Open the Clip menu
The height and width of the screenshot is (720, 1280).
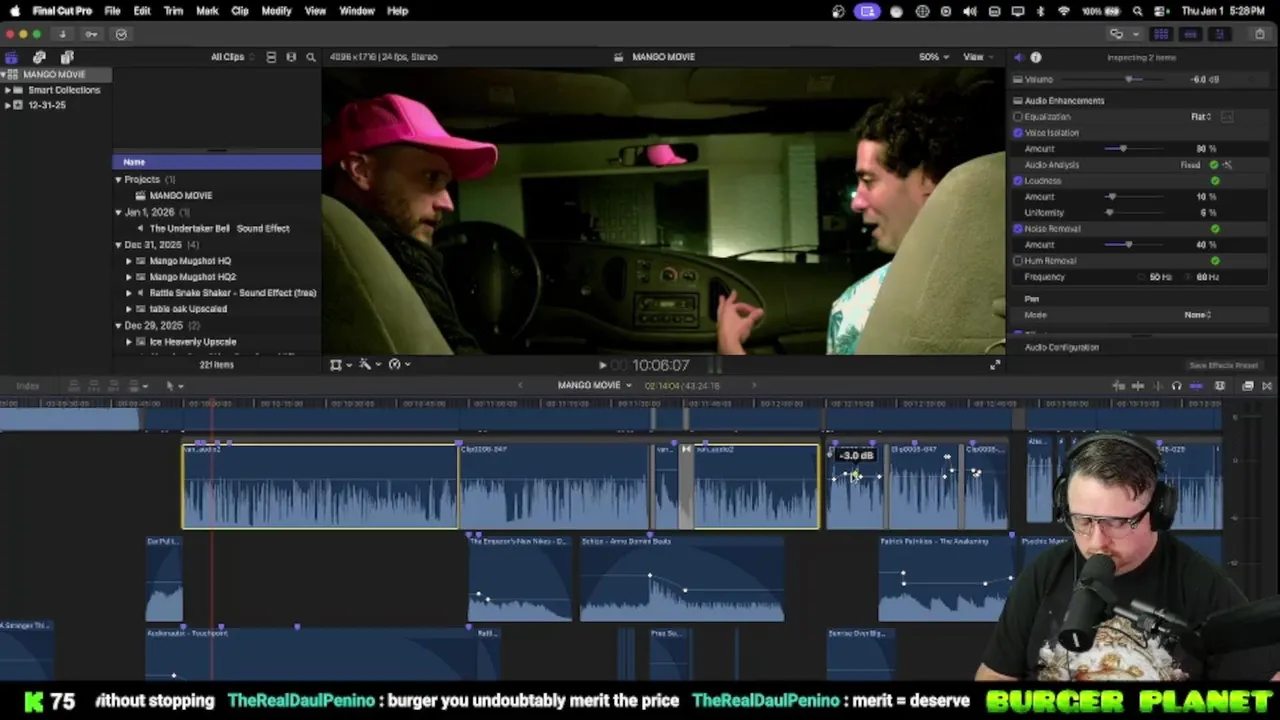(x=240, y=11)
